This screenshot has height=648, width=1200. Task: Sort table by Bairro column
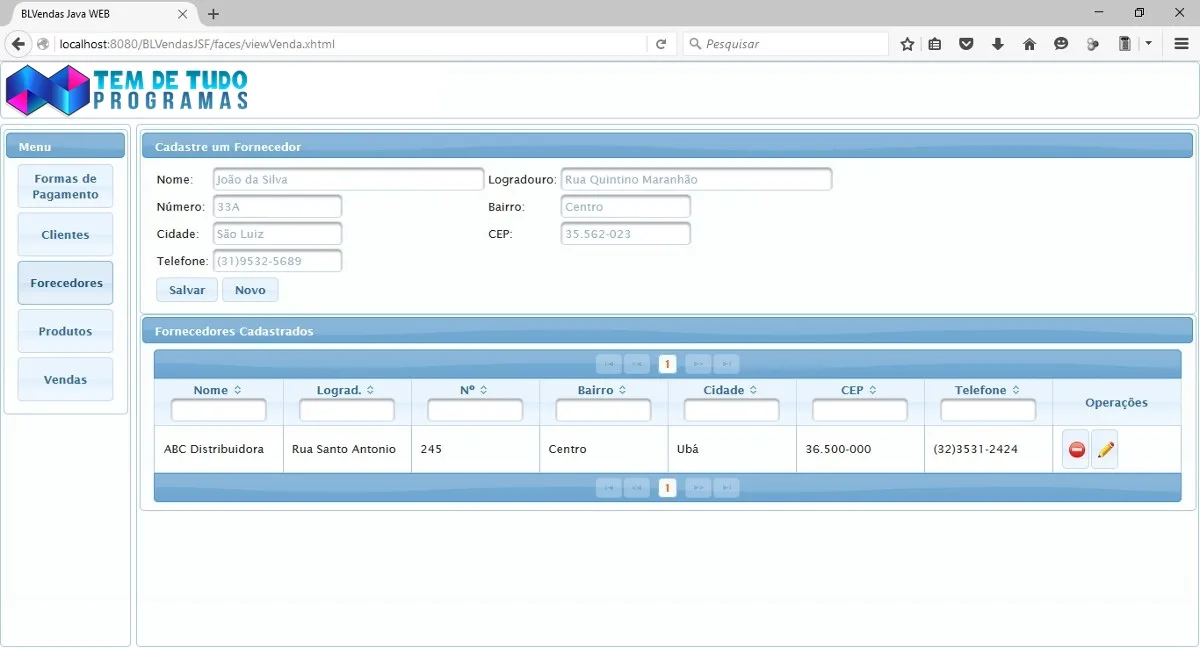[623, 390]
